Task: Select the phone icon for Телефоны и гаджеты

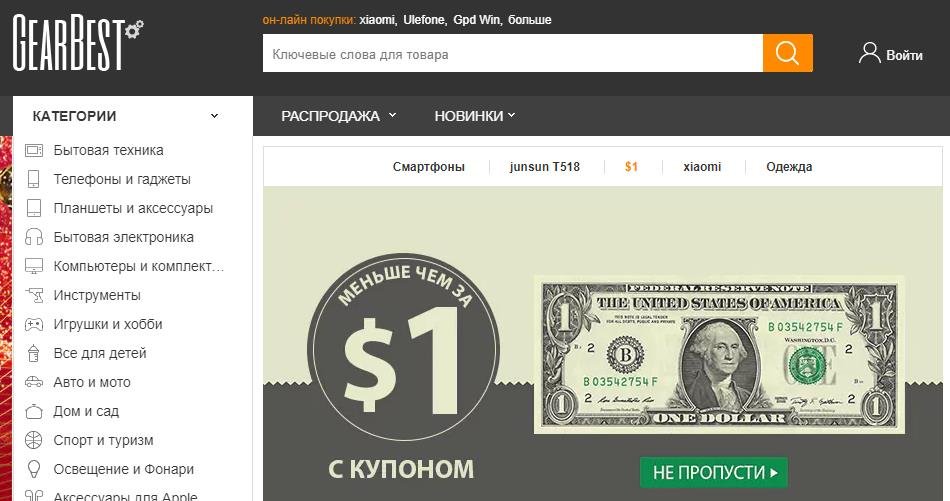Action: [x=34, y=179]
